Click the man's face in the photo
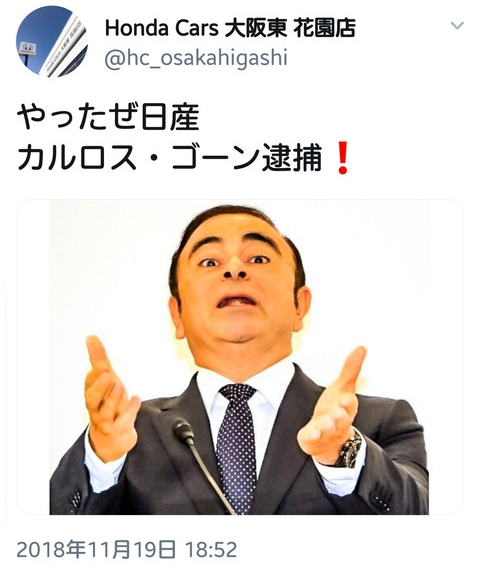 237,278
